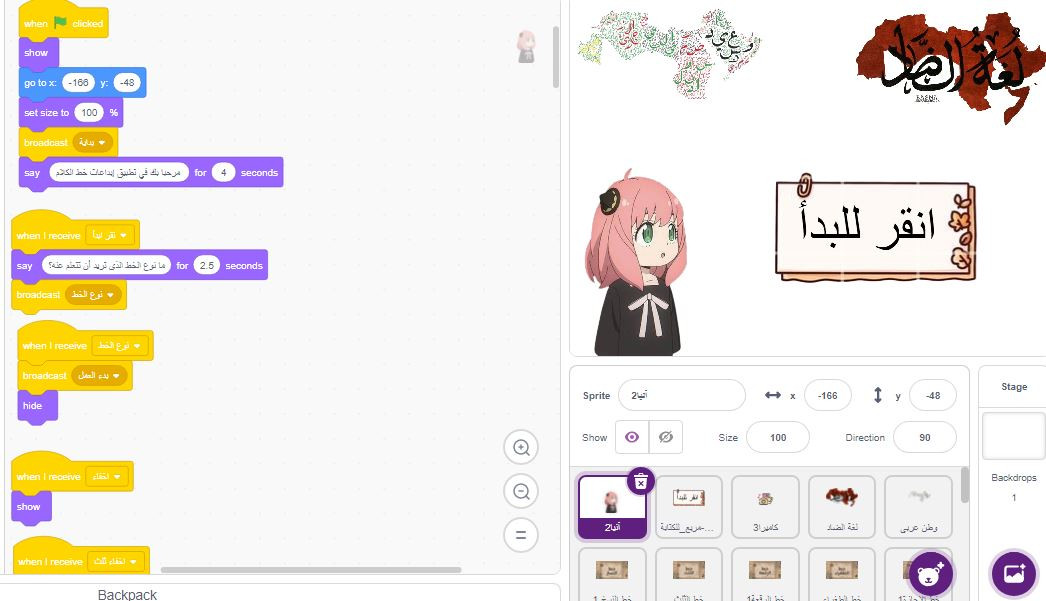Select the أنيا2 sprite thumbnail
The image size is (1046, 601).
coord(612,507)
